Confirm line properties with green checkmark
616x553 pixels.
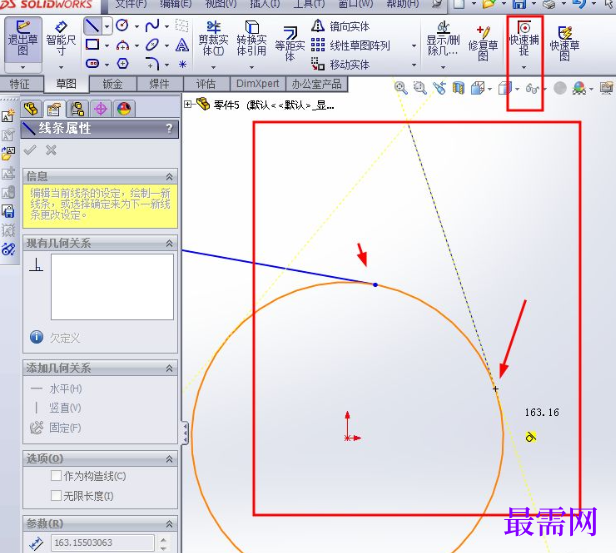click(30, 150)
